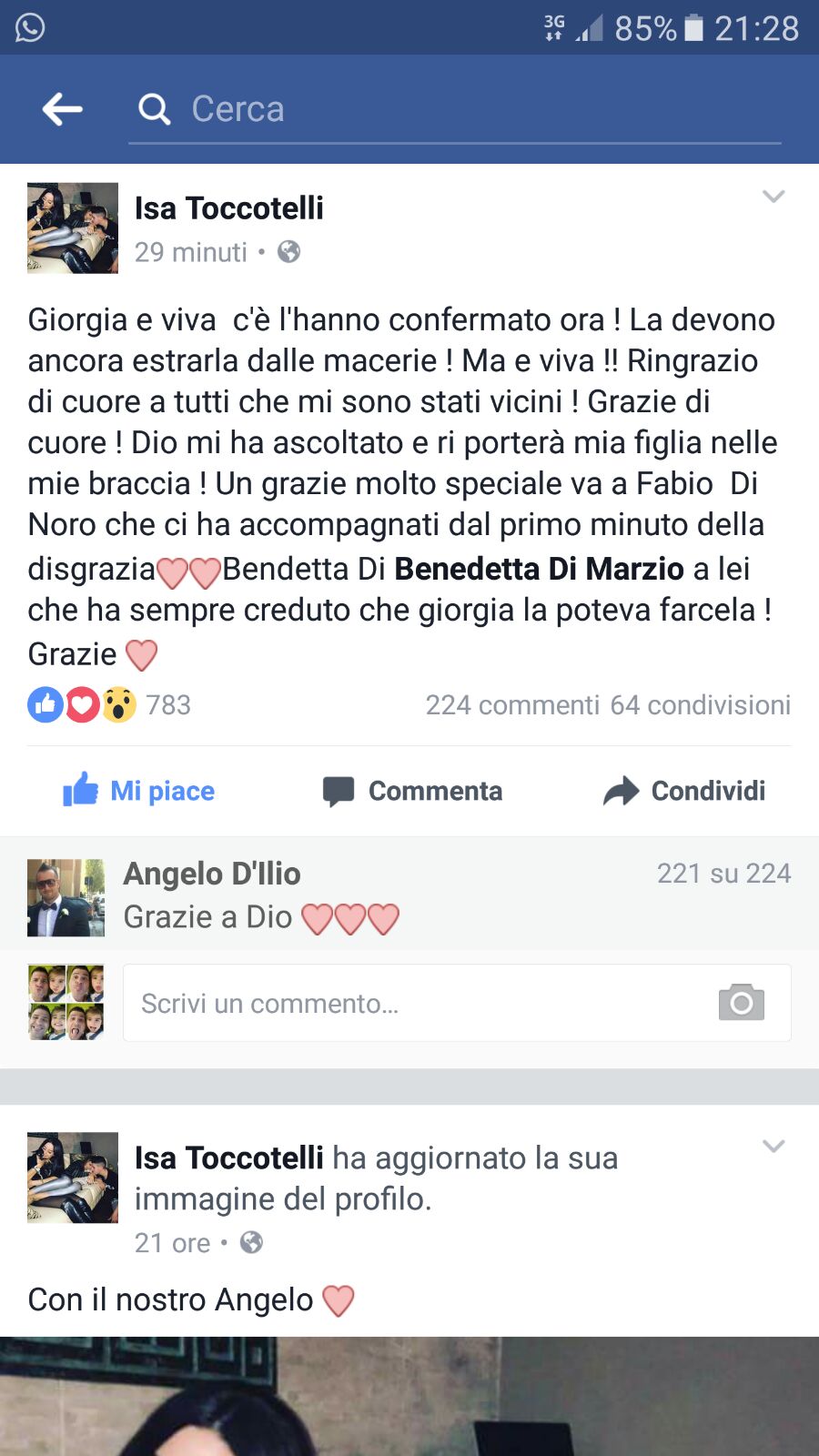Tap the globe privacy icon beside 29 minuti

pyautogui.click(x=288, y=251)
